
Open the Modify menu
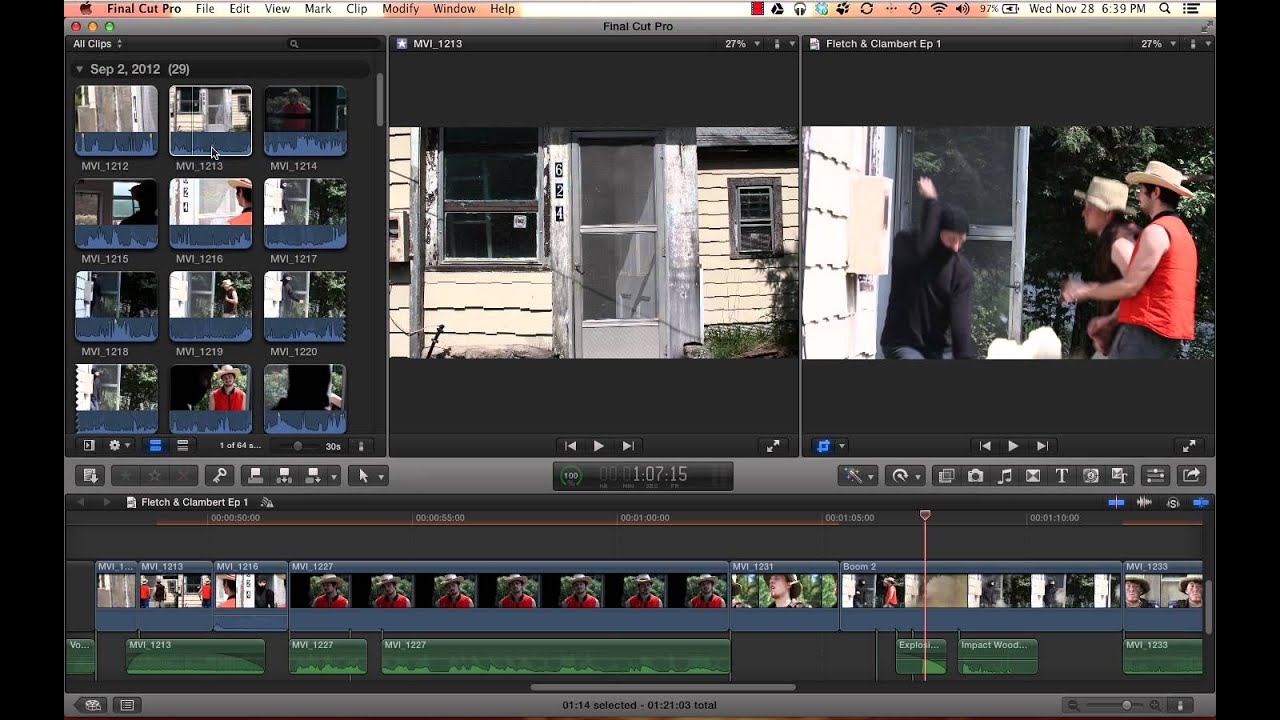(x=400, y=9)
